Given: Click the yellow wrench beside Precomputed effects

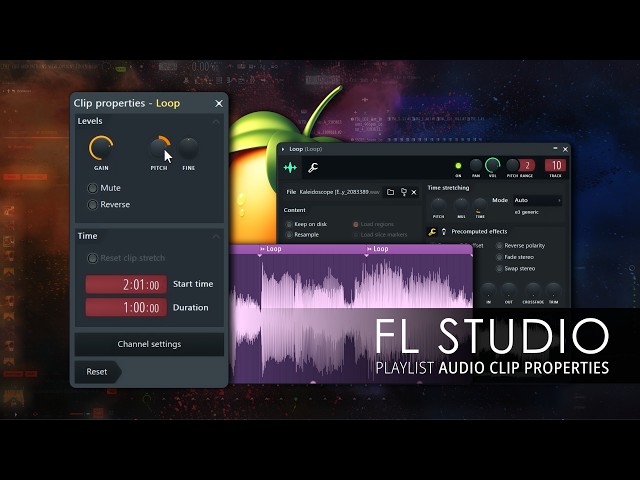Looking at the screenshot, I should (432, 232).
